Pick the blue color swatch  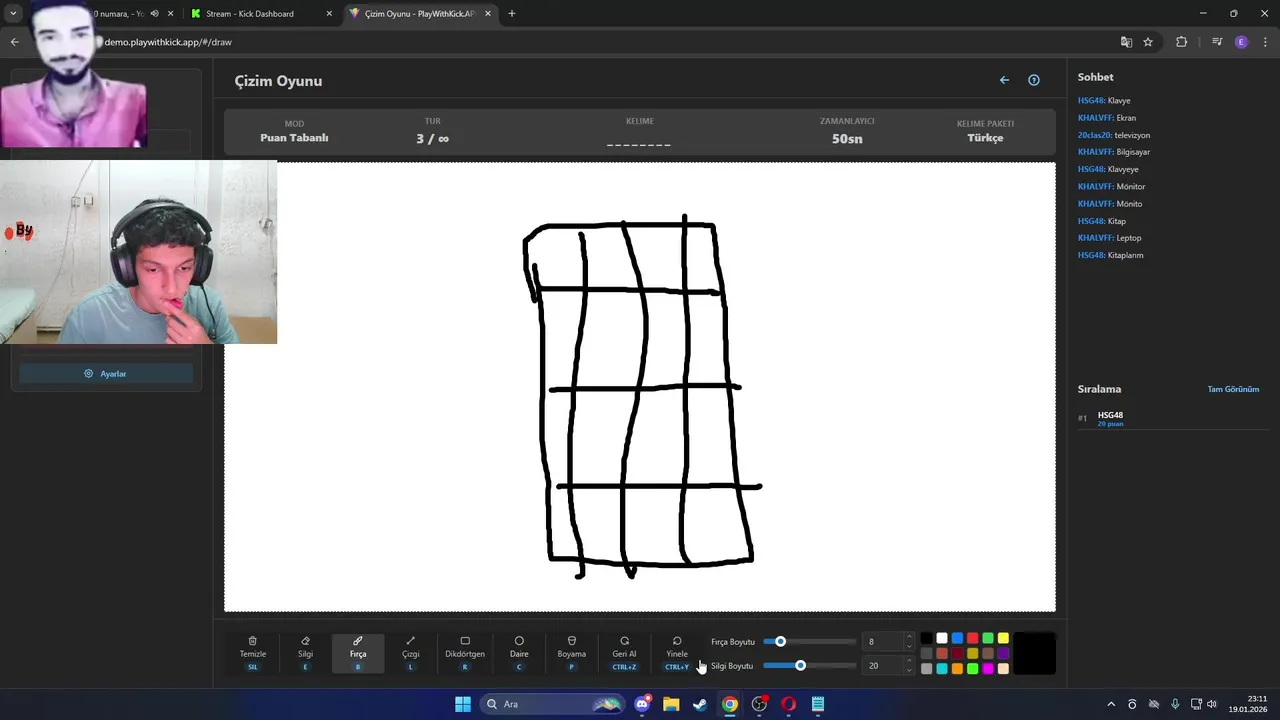coord(957,638)
